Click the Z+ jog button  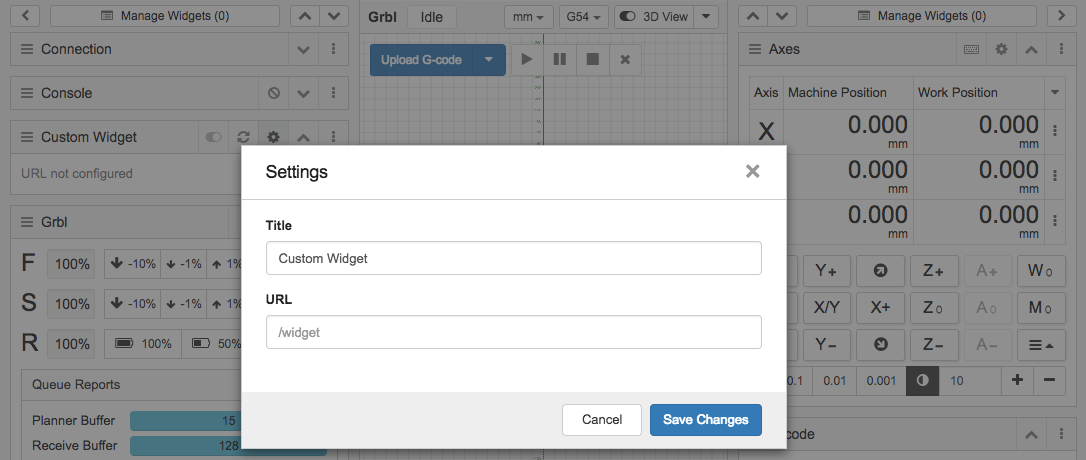(x=934, y=271)
